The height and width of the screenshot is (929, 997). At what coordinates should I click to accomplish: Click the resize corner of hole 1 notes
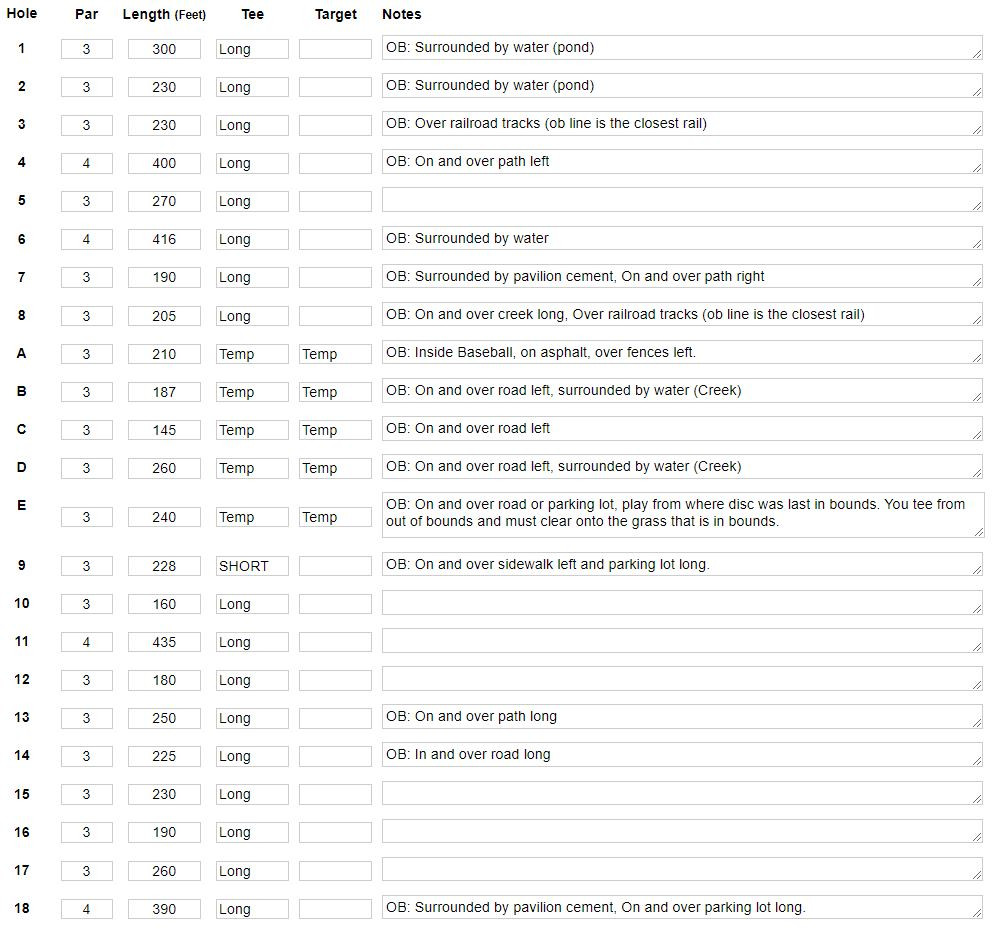click(x=976, y=55)
